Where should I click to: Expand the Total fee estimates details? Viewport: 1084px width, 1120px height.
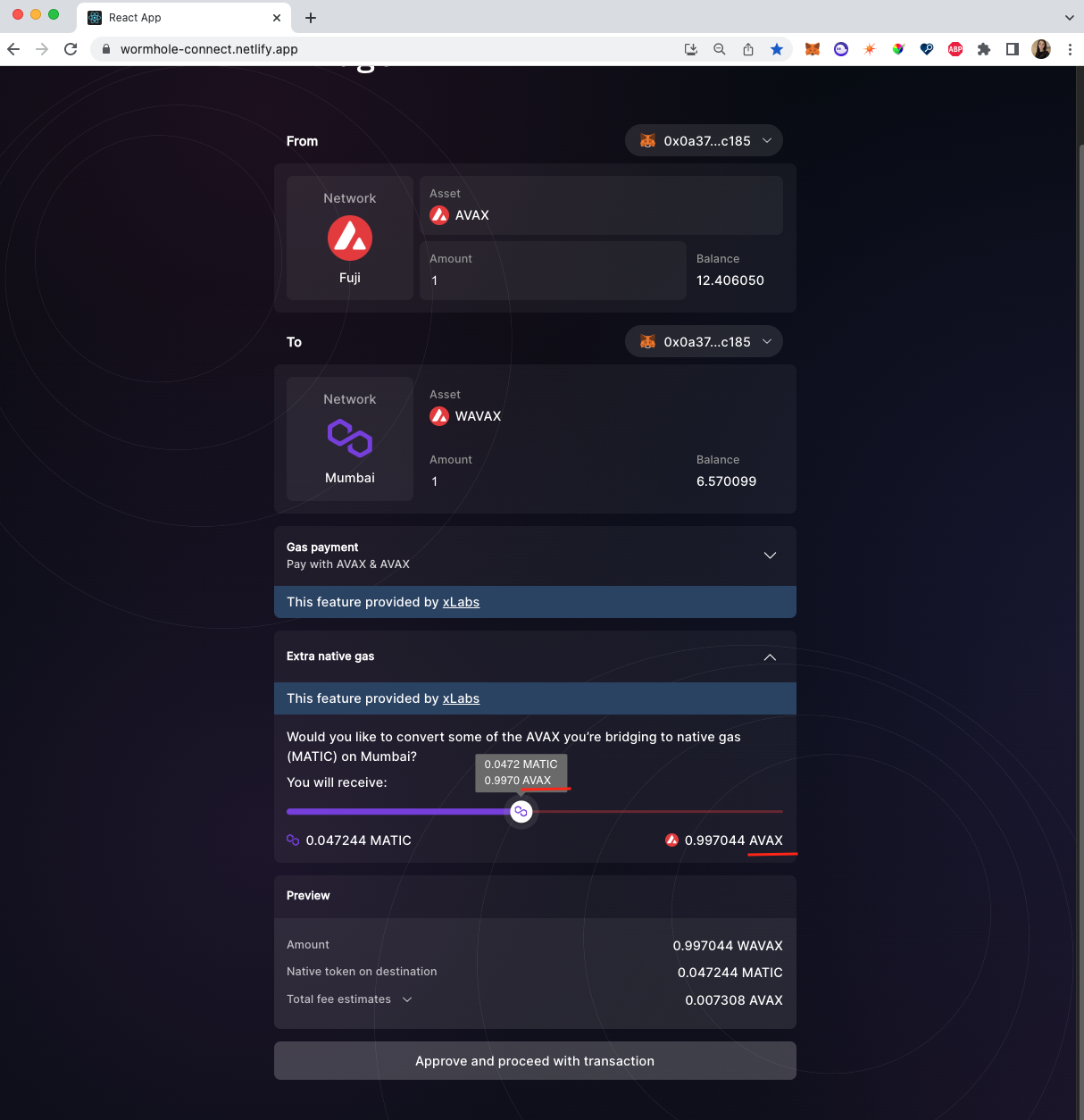point(407,999)
